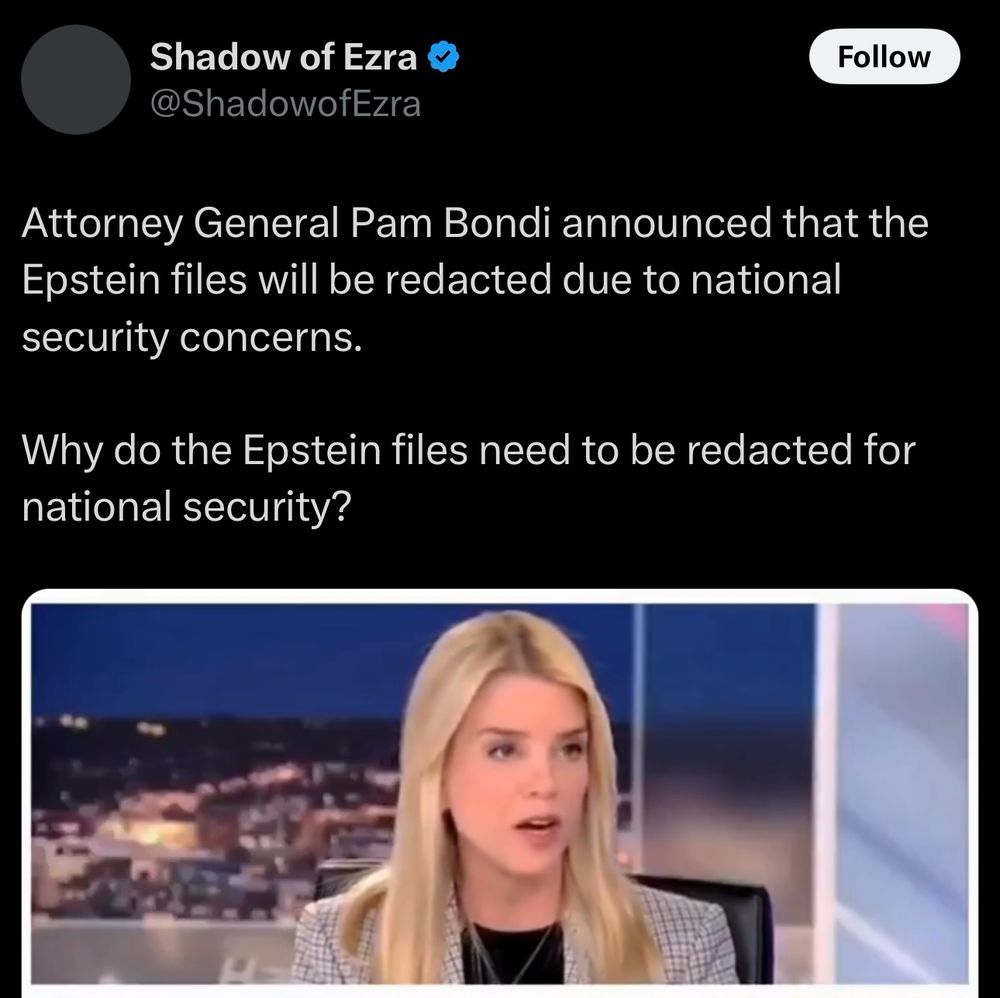Viewport: 1000px width, 998px height.
Task: Tap the word "redacted" in first paragraph
Action: pos(467,281)
